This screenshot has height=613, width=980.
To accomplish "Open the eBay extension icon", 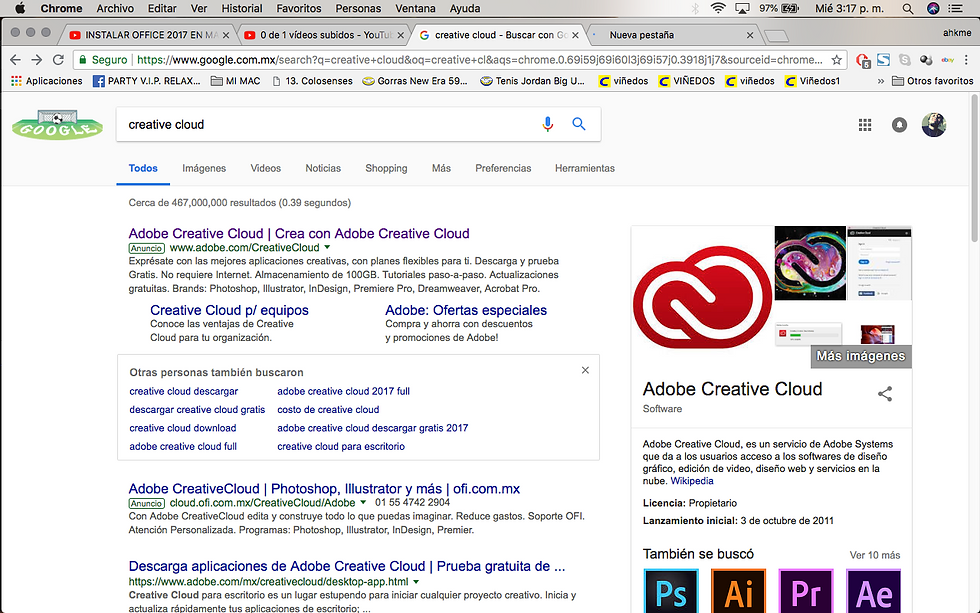I will pos(948,60).
